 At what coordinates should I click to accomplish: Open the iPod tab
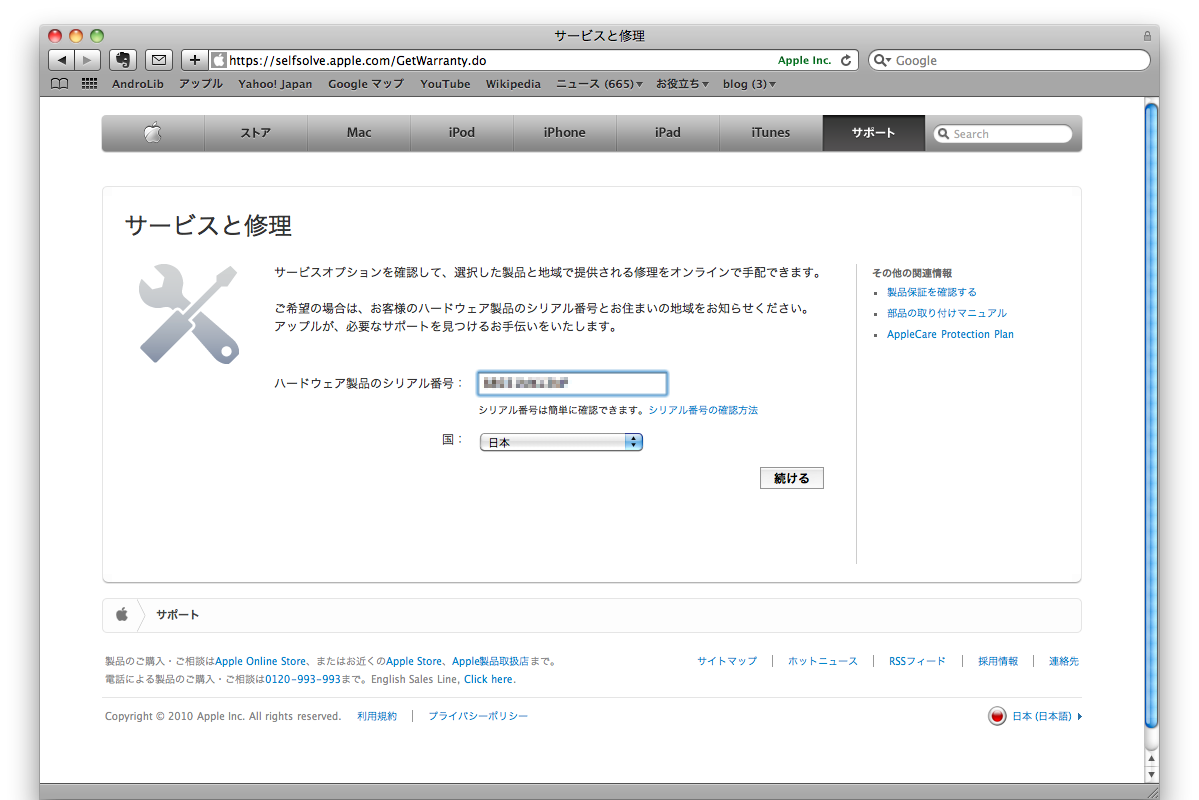click(462, 133)
